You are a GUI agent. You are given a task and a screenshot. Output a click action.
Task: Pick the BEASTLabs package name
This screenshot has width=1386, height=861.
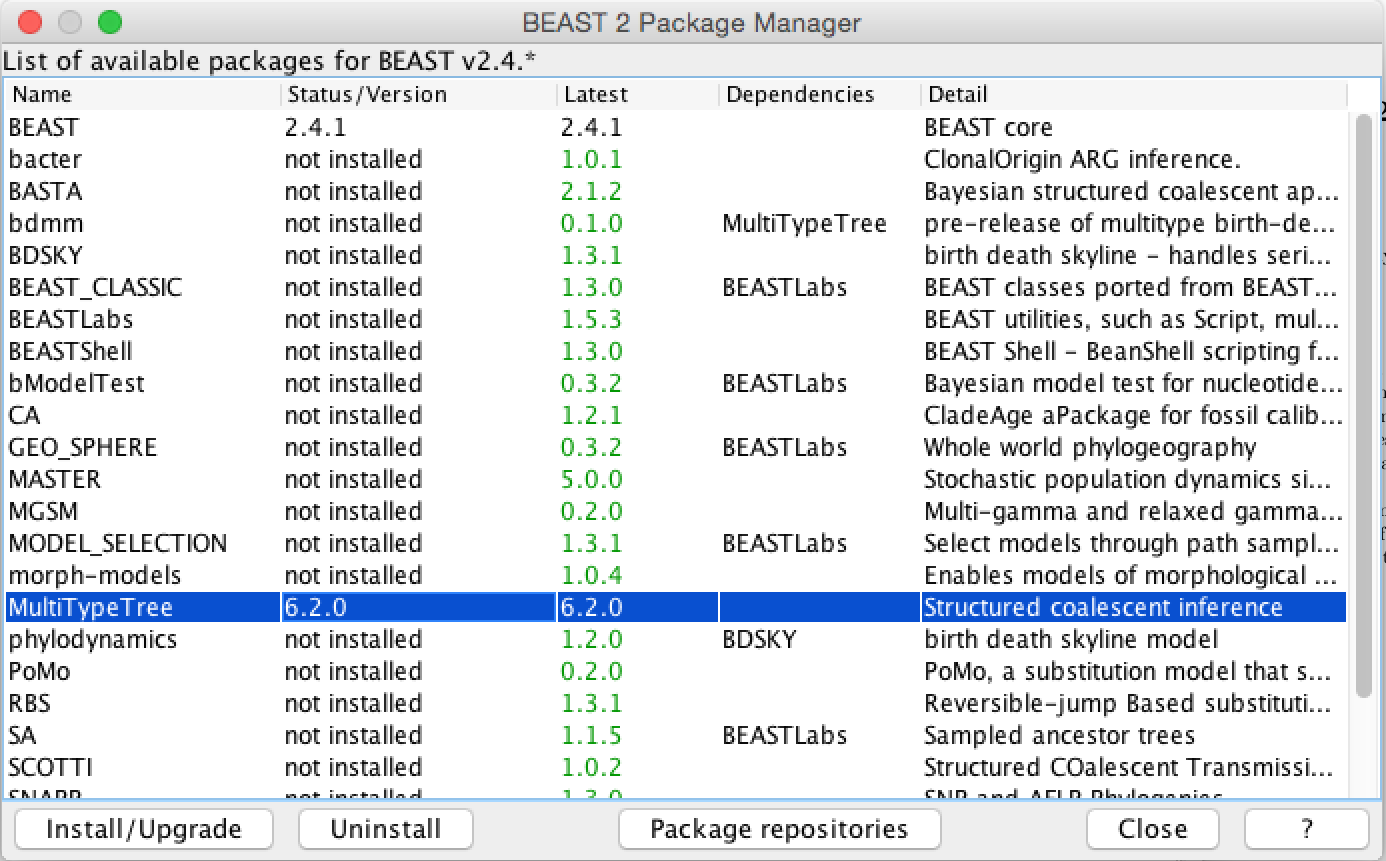pos(71,319)
